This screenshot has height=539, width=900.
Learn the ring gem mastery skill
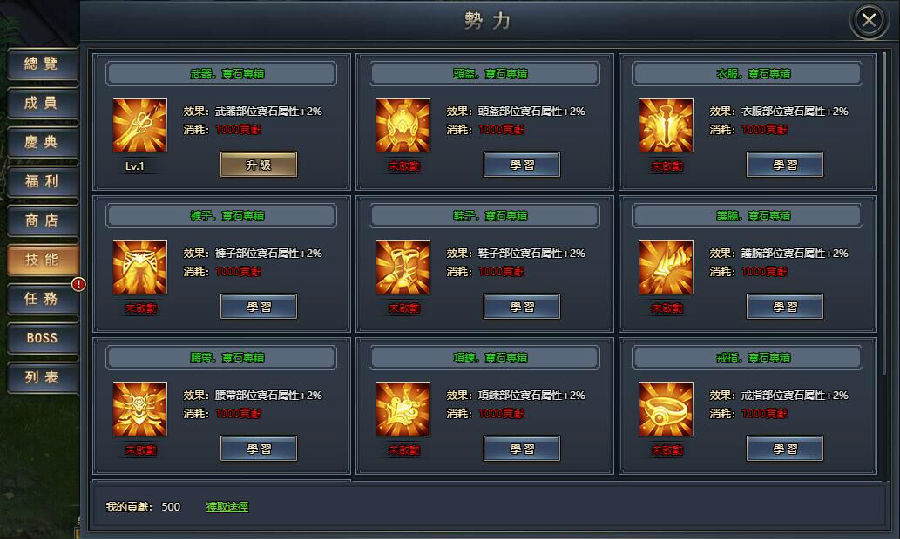[785, 449]
